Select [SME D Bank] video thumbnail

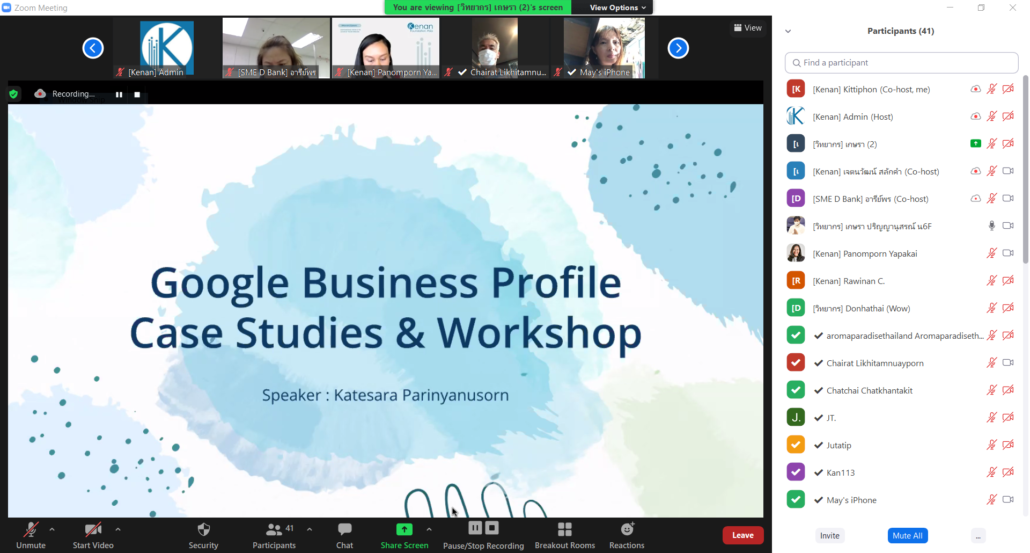coord(276,48)
